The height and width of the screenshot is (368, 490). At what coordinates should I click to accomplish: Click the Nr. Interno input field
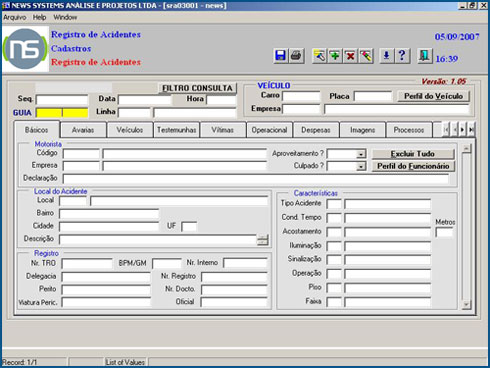(x=245, y=263)
